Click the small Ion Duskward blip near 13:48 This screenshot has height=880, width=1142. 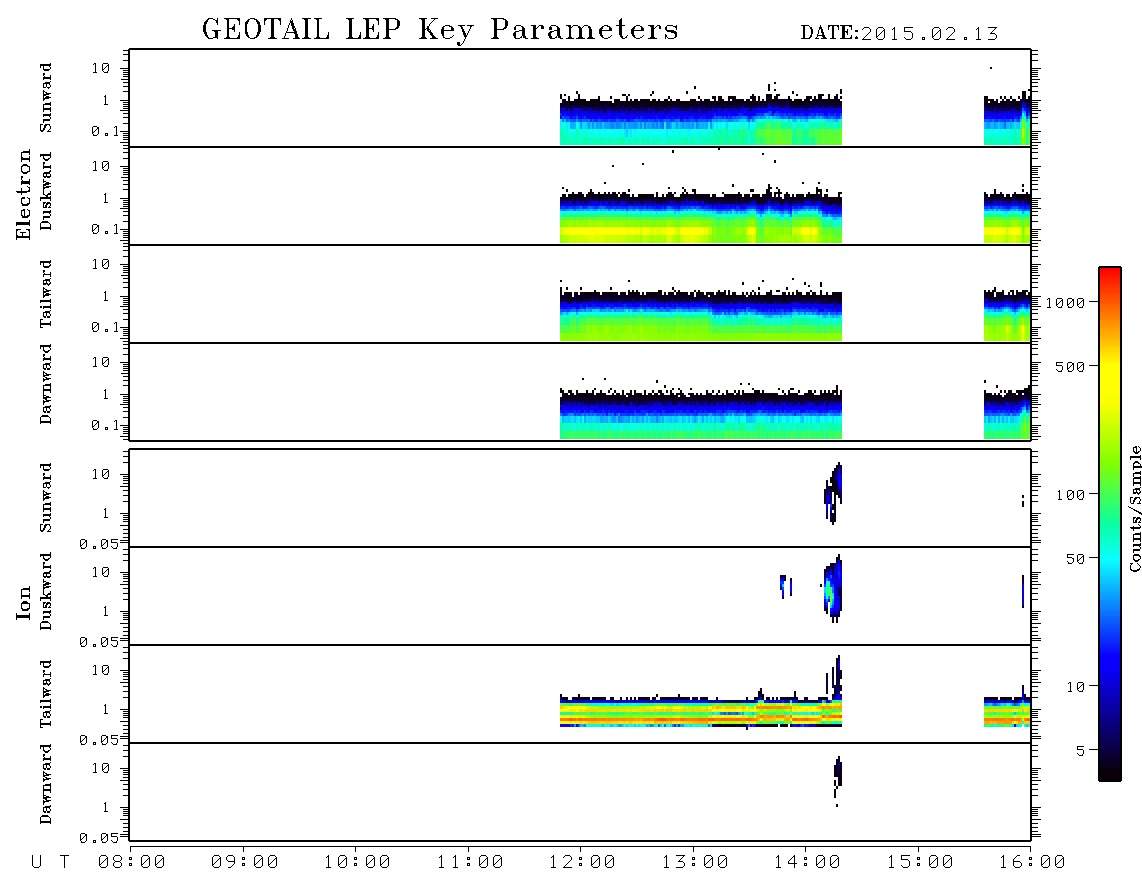point(784,585)
